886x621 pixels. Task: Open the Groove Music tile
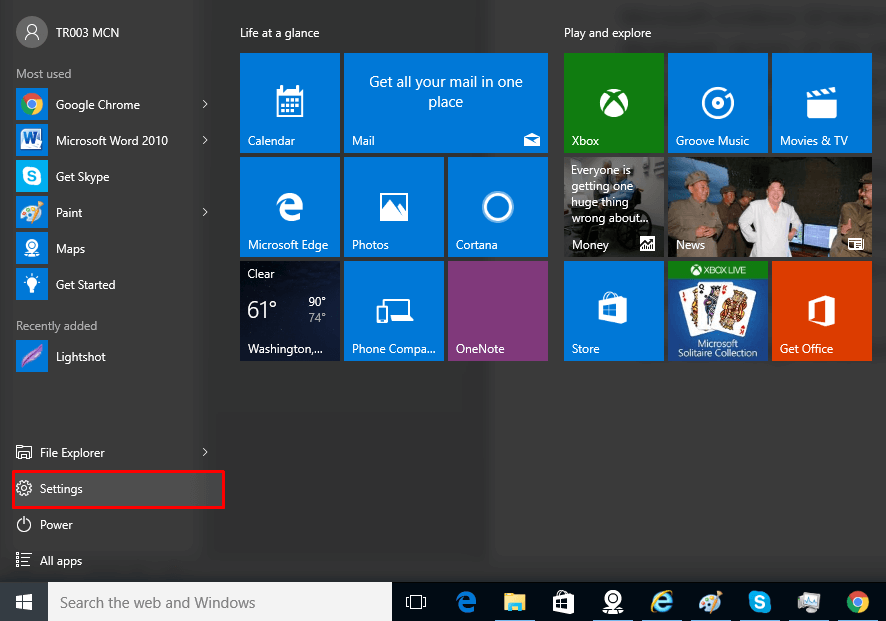coord(717,103)
